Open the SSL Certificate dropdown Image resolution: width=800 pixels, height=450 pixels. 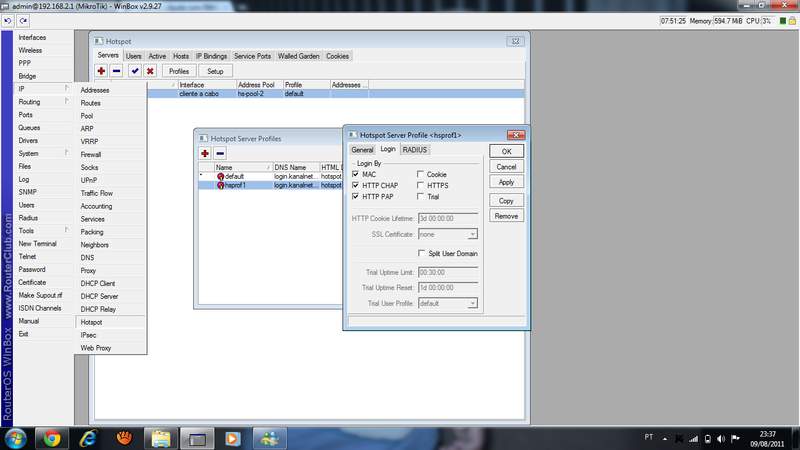(472, 234)
